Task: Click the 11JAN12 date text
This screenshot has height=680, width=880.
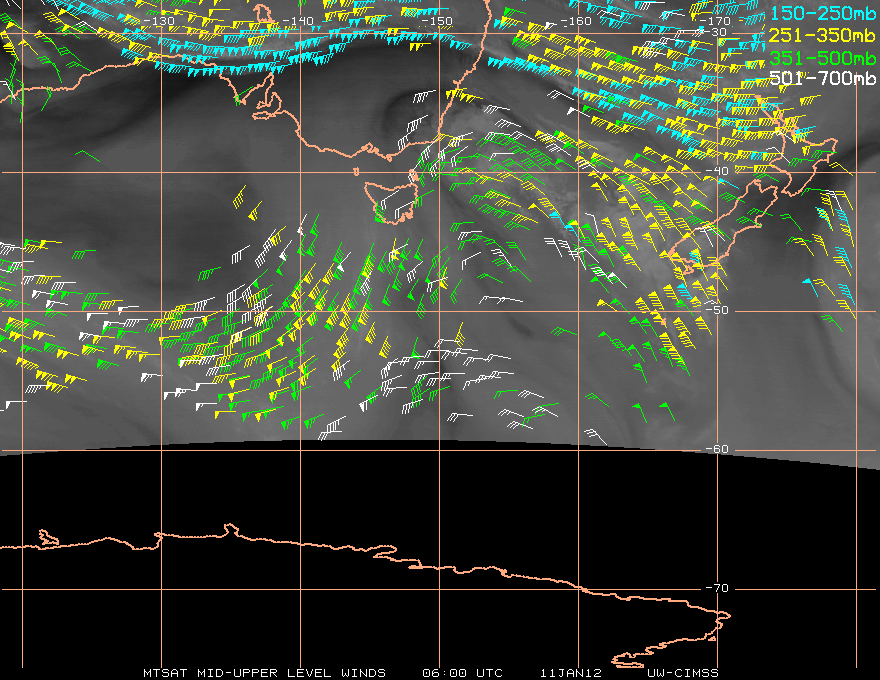Action: (571, 673)
